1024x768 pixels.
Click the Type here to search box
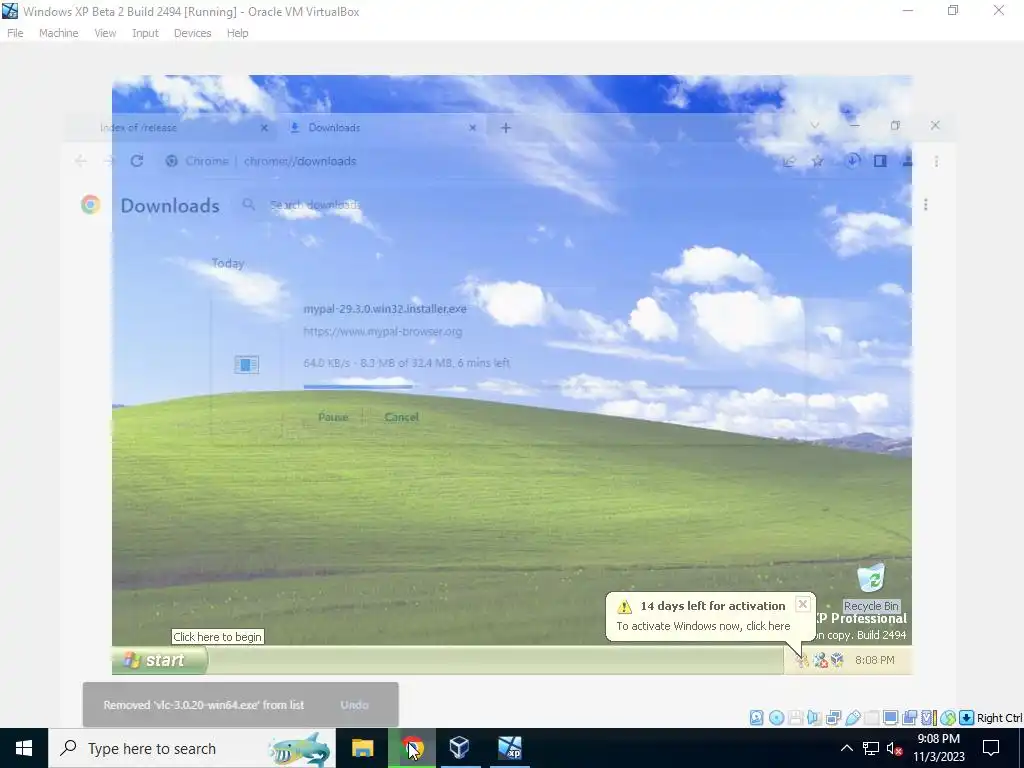click(x=191, y=748)
